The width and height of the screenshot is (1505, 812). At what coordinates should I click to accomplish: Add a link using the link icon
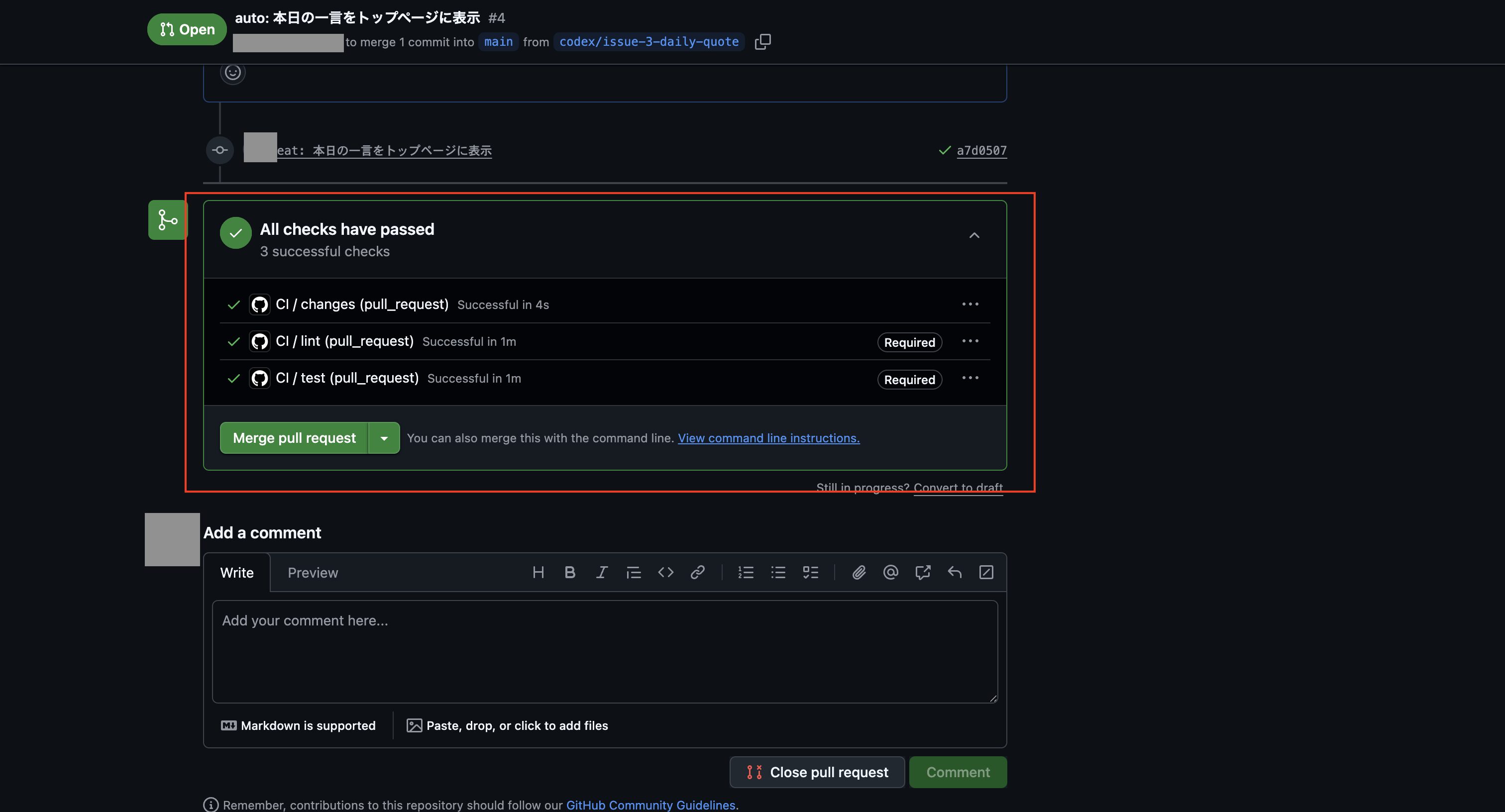pyautogui.click(x=697, y=573)
